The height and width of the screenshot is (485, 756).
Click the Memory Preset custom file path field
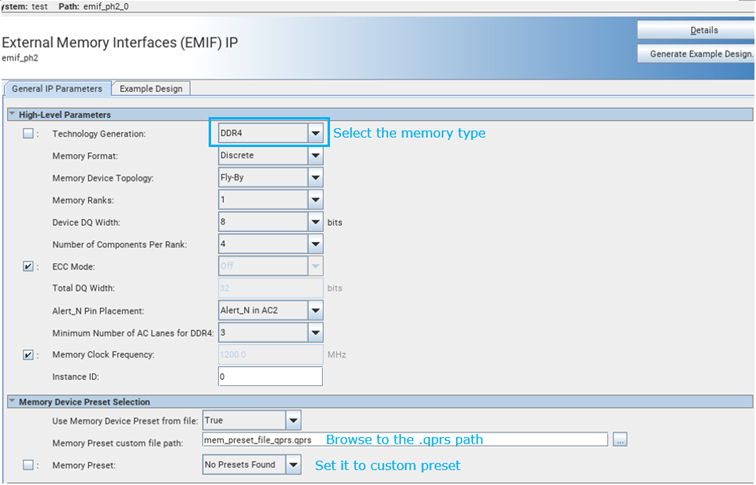click(405, 439)
